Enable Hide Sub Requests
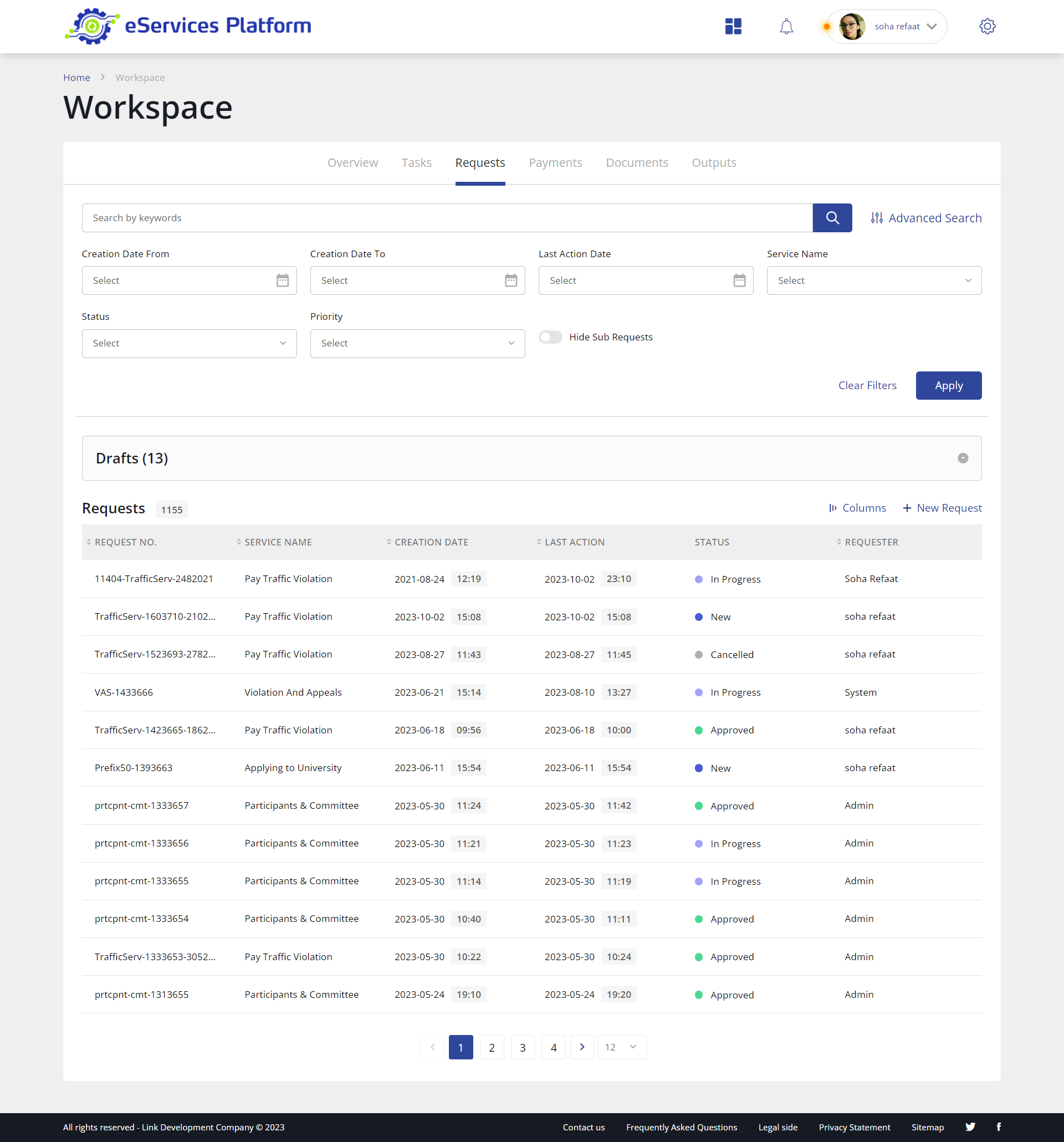The image size is (1064, 1142). click(550, 337)
